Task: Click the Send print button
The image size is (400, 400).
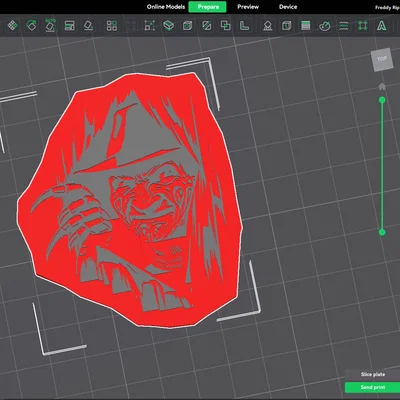Action: tap(373, 387)
